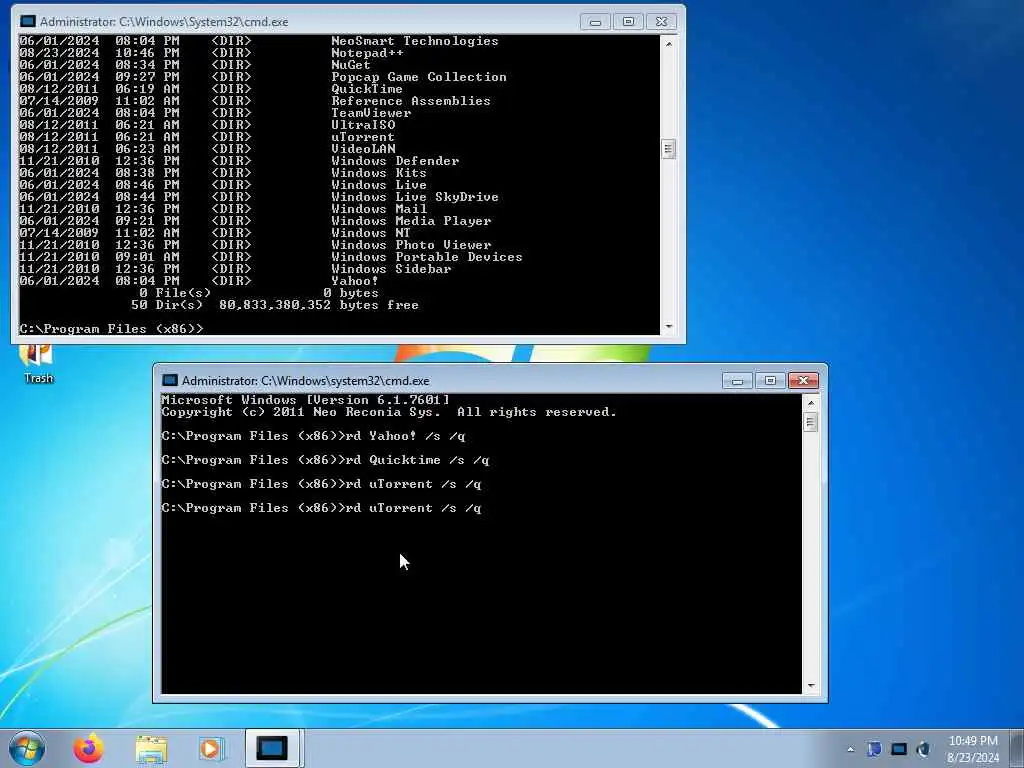This screenshot has width=1024, height=768.
Task: Click the "0 File(s)" summary line
Action: (x=259, y=293)
